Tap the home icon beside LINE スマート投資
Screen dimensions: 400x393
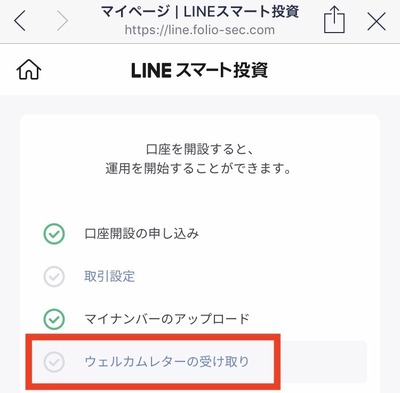click(x=29, y=70)
